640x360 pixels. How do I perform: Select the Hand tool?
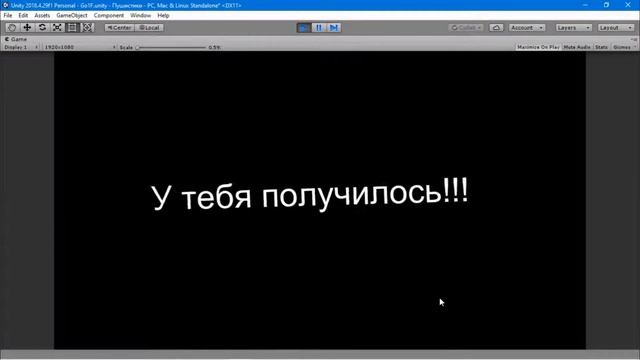[x=12, y=27]
